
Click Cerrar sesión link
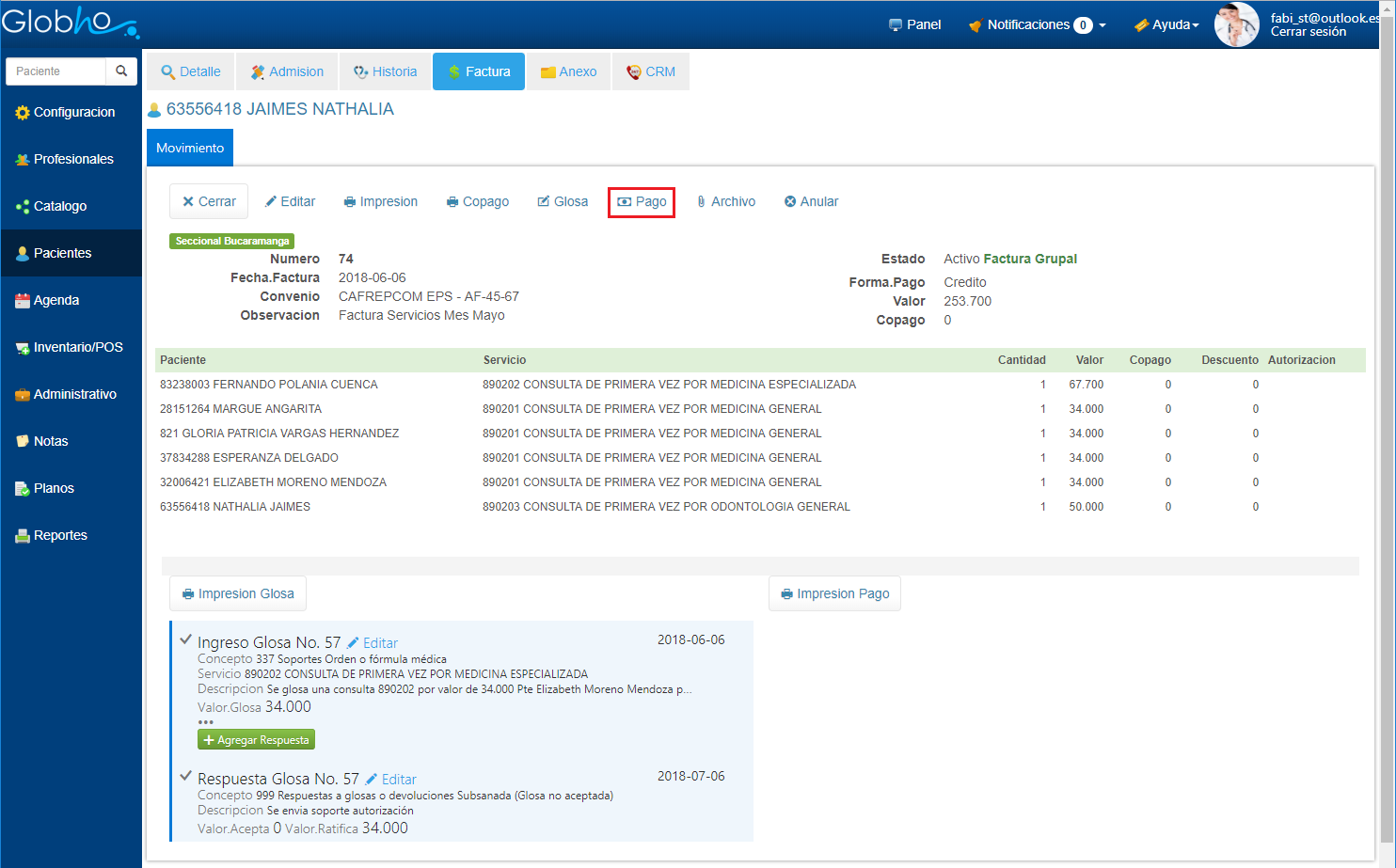[x=1308, y=32]
